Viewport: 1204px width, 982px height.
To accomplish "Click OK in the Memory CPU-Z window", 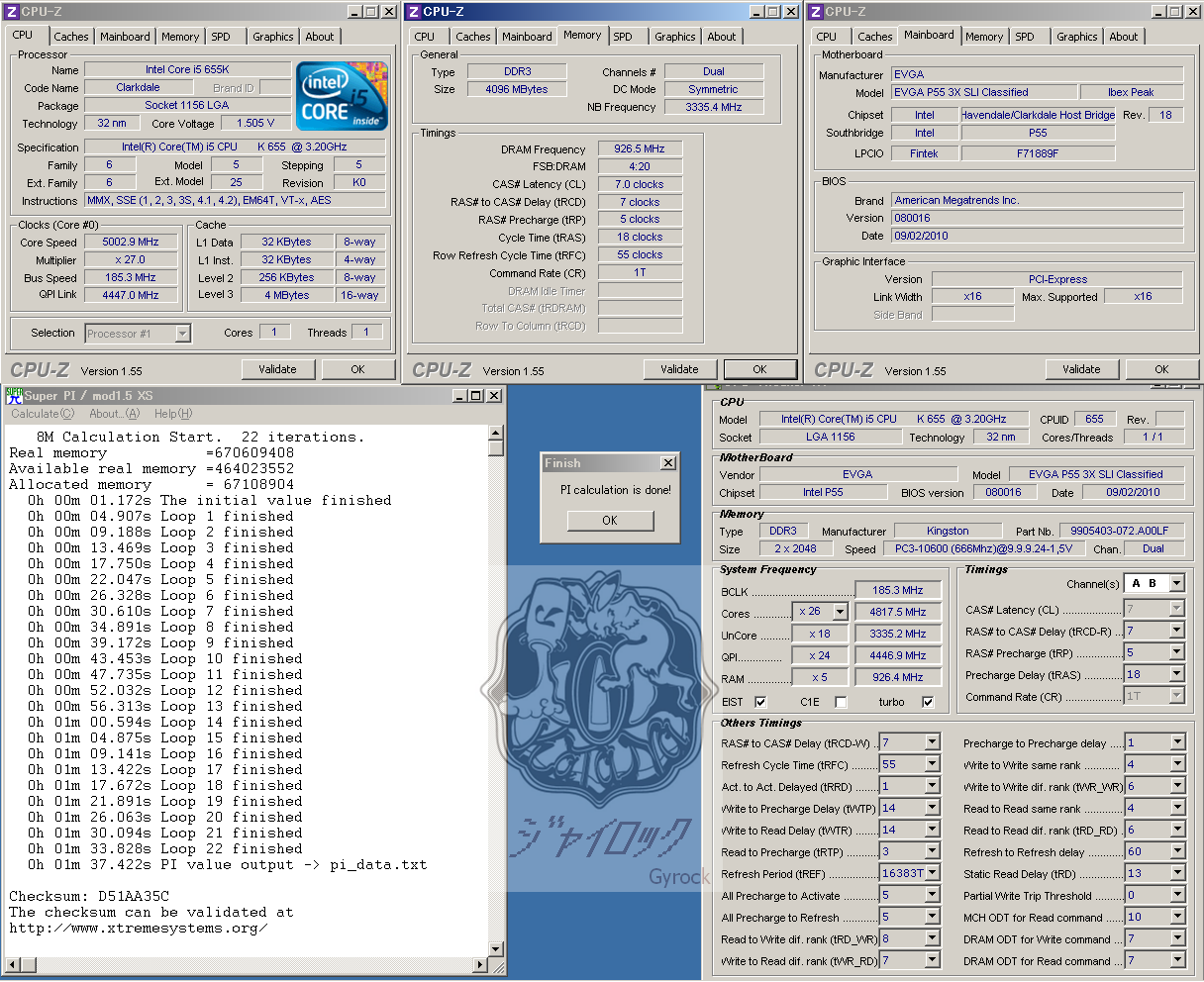I will pyautogui.click(x=760, y=369).
